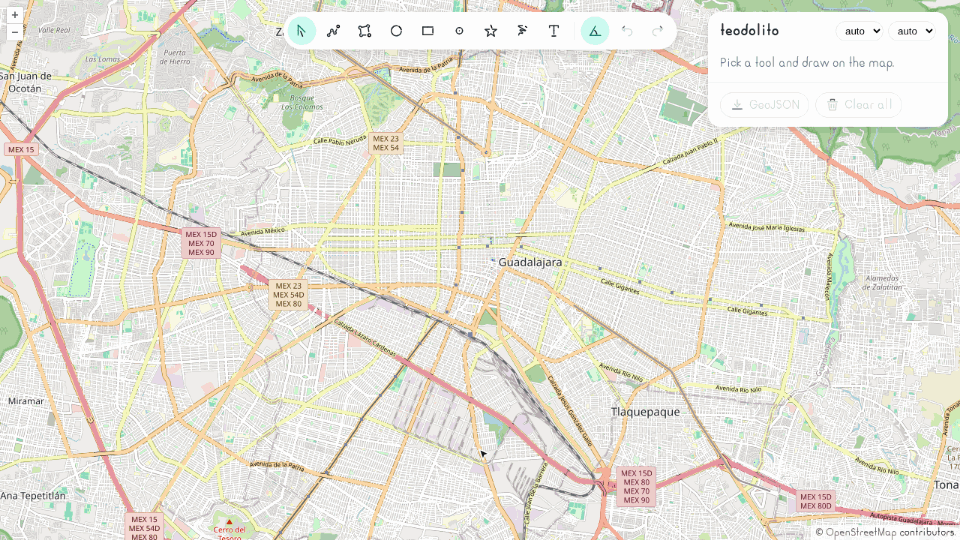Image resolution: width=960 pixels, height=540 pixels.
Task: Open the first auto dropdown
Action: [x=859, y=31]
